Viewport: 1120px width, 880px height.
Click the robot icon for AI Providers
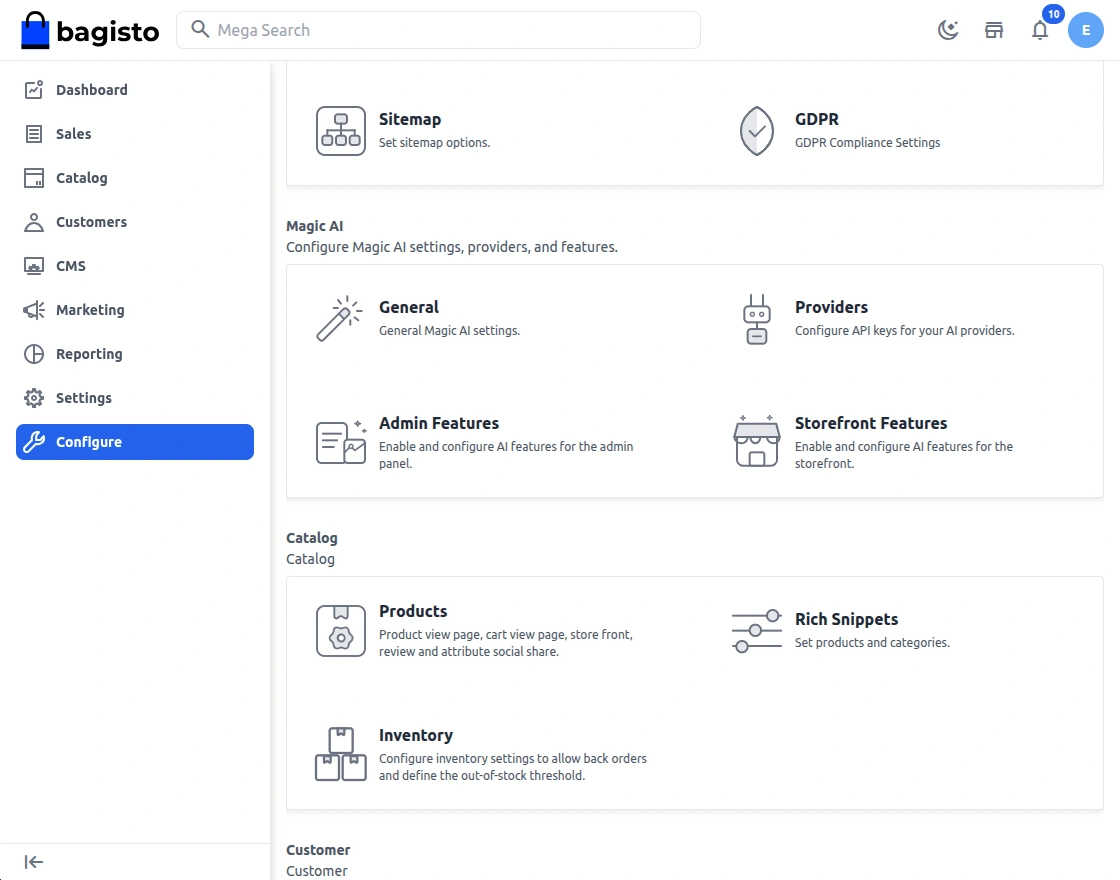coord(757,318)
